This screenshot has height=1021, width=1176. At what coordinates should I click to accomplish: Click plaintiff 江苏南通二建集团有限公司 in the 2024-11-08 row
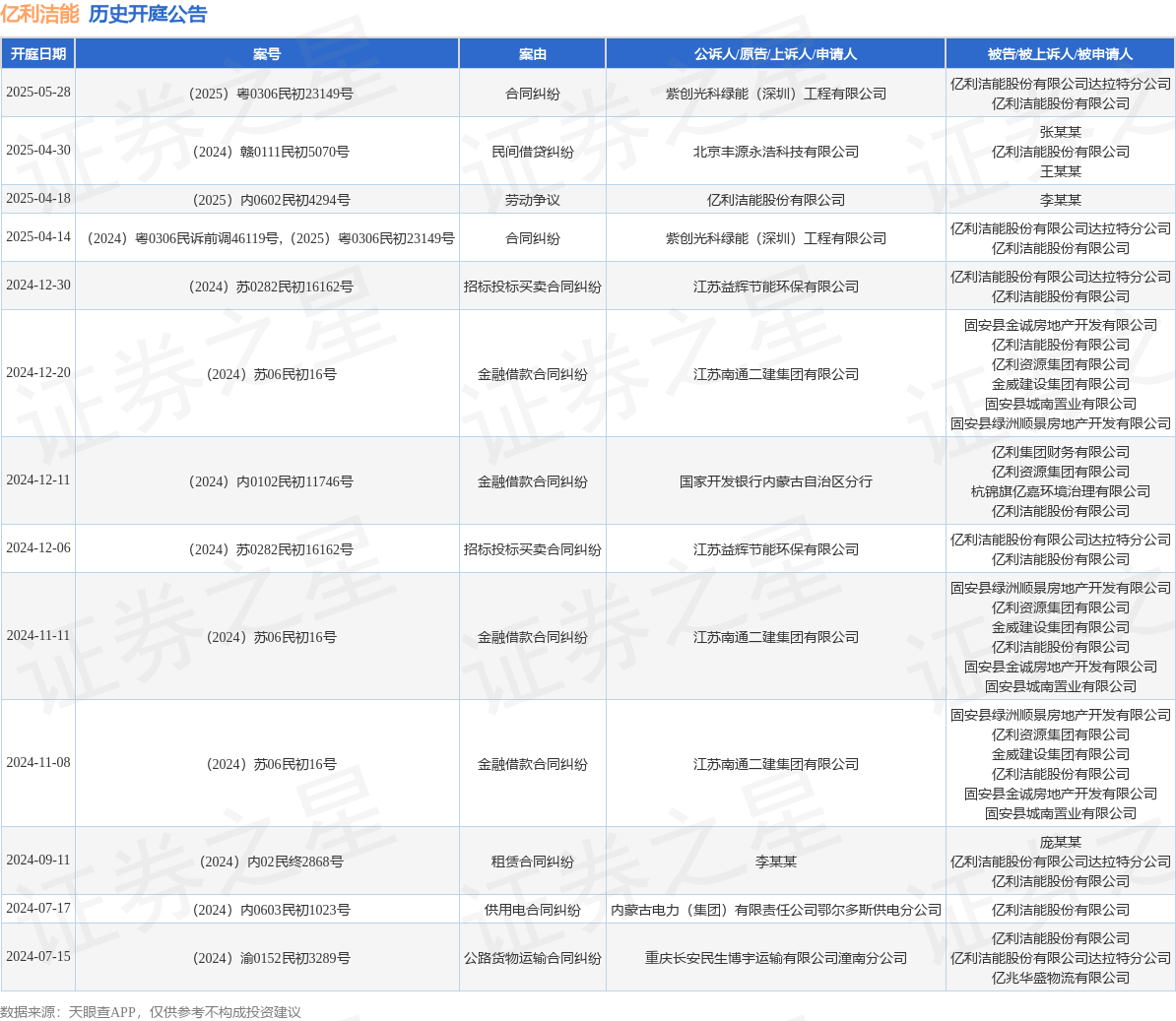pyautogui.click(x=775, y=764)
